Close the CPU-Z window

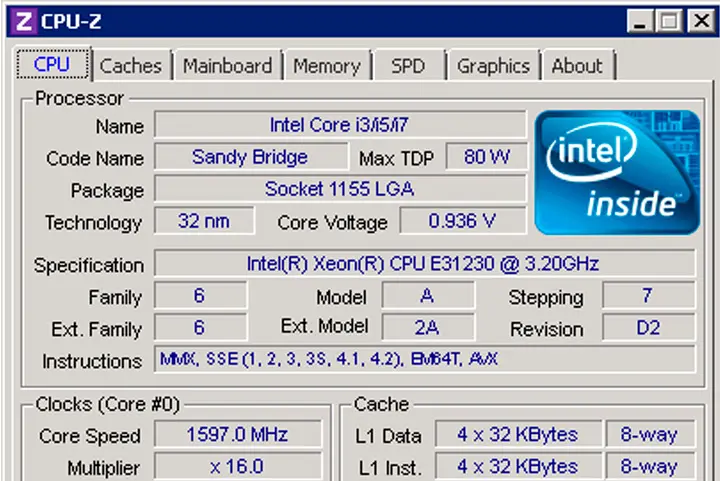[701, 21]
